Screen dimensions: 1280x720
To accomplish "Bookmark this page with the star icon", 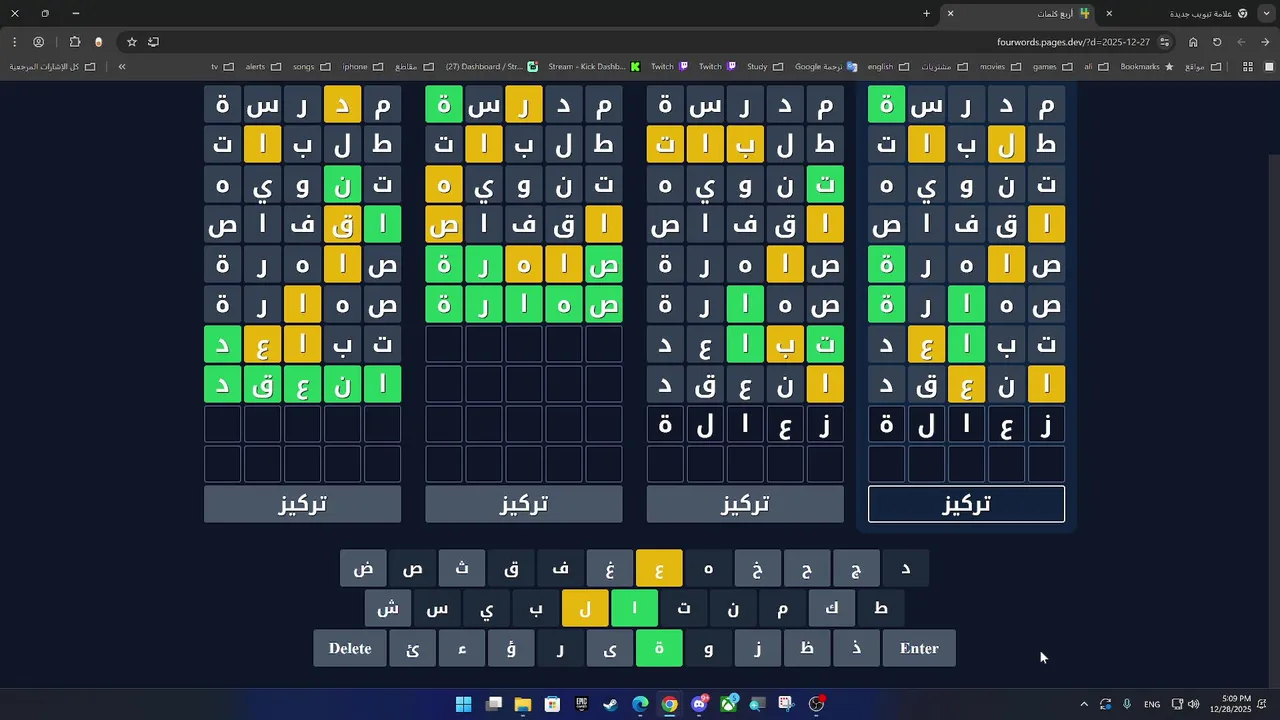I will 131,42.
